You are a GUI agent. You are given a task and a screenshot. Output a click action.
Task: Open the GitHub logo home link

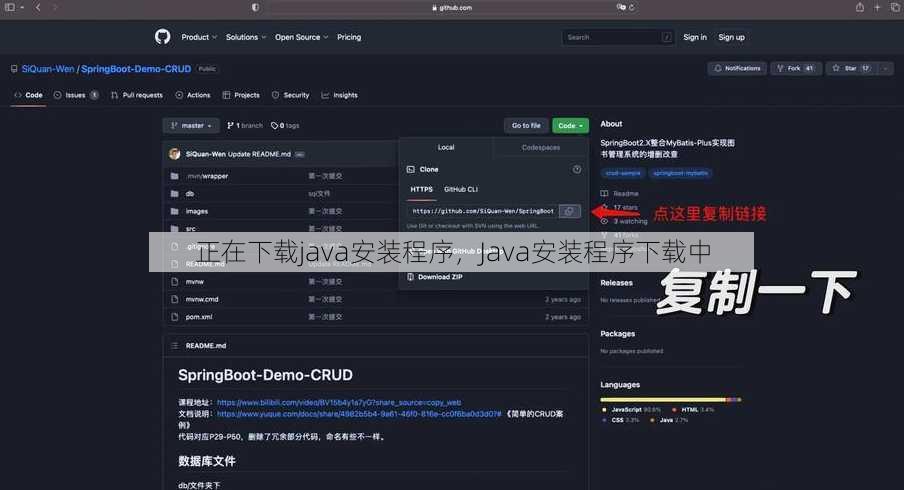pyautogui.click(x=163, y=37)
